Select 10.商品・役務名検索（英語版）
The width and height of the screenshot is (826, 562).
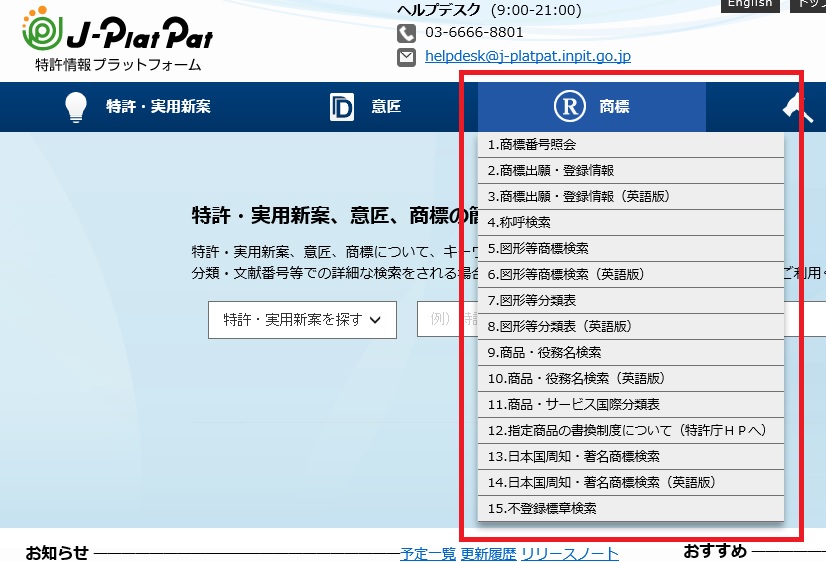(x=631, y=379)
